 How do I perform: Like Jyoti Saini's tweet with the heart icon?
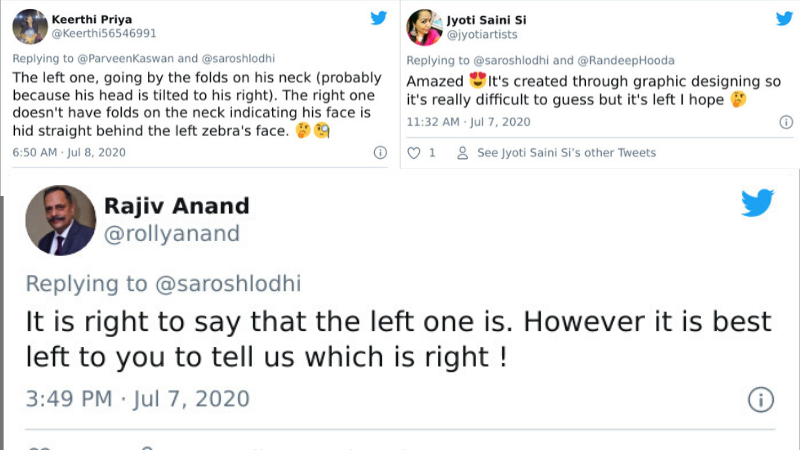[x=414, y=153]
